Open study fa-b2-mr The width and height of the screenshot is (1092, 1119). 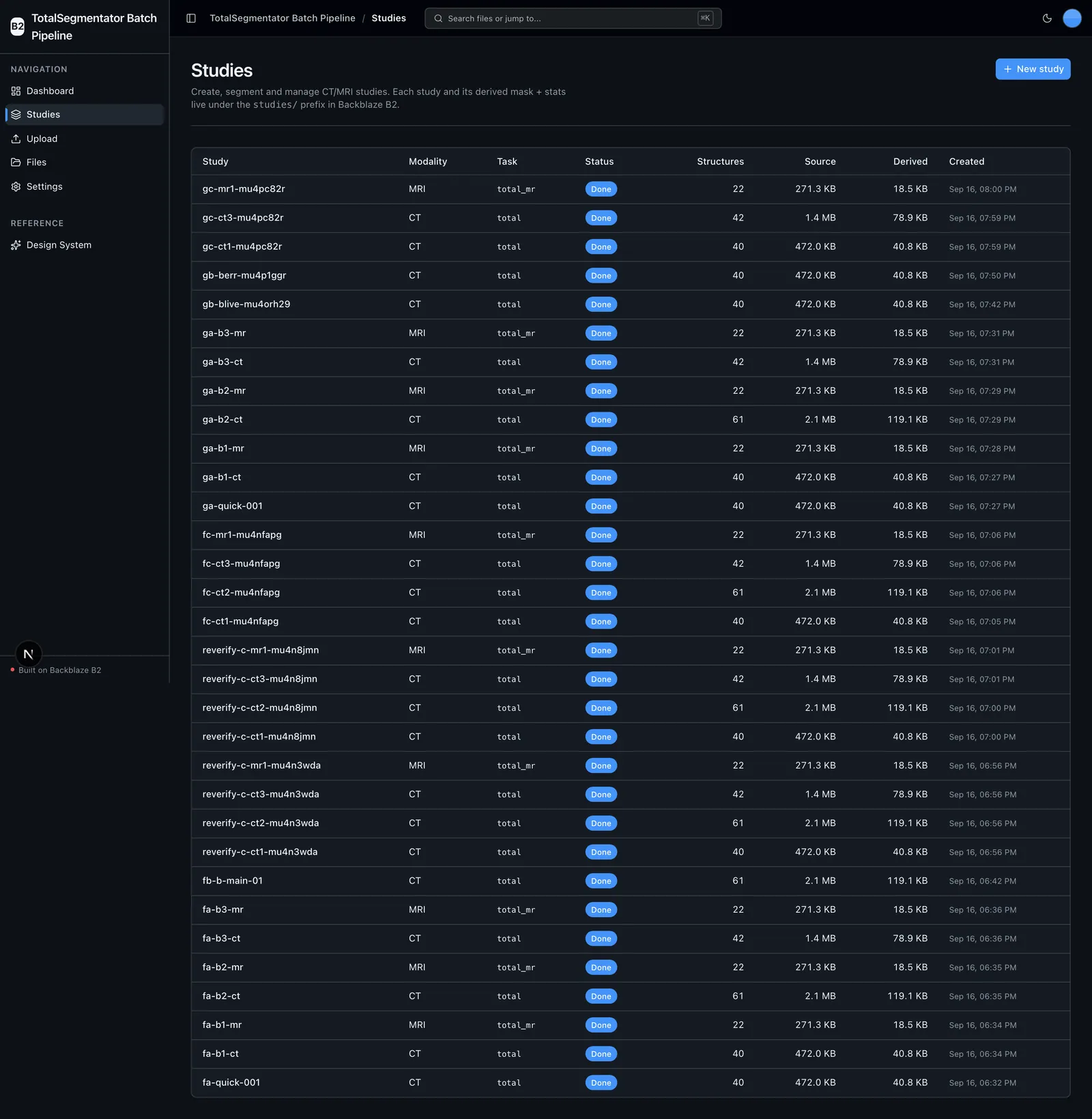(223, 967)
